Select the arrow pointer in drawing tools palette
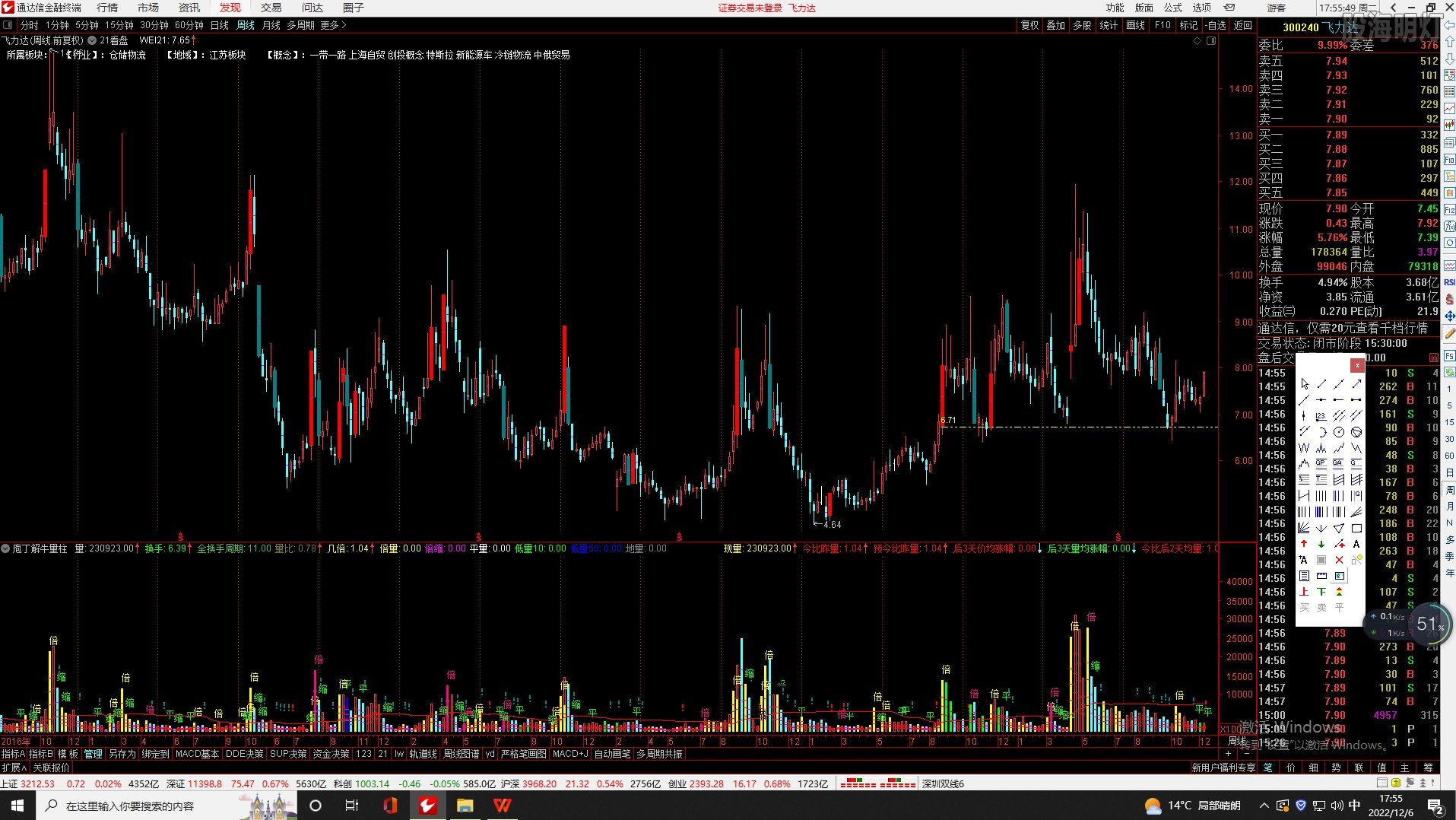 point(1305,383)
